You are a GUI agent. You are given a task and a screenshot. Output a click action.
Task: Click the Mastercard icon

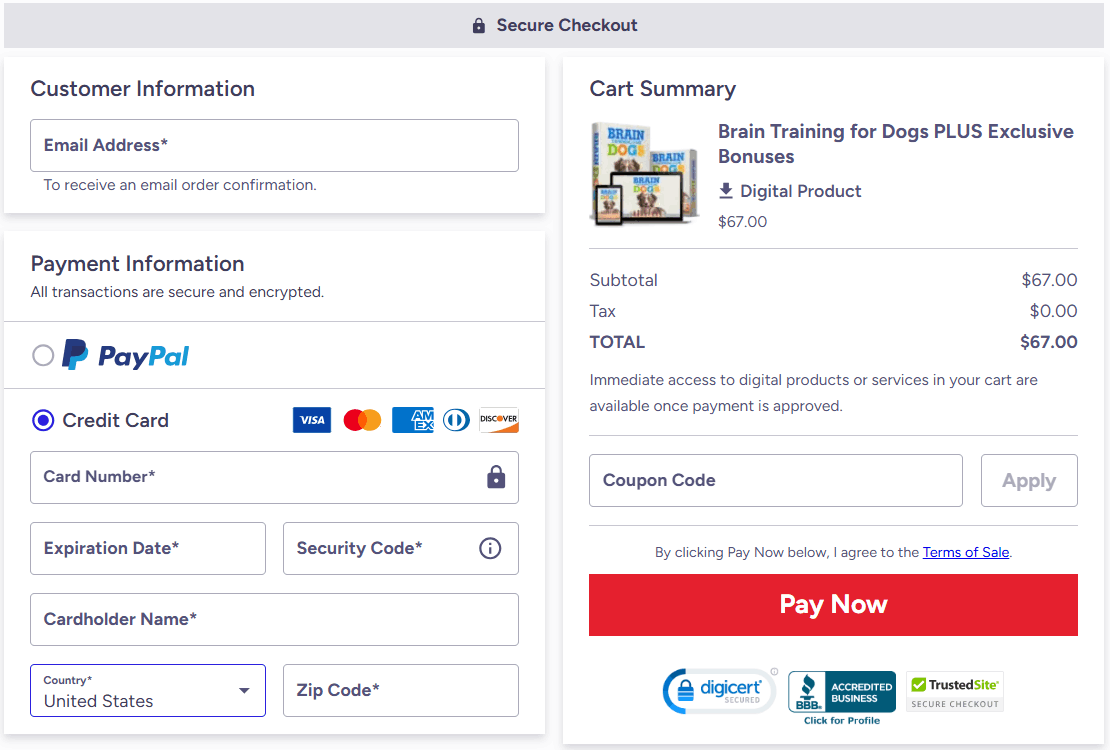pos(361,420)
